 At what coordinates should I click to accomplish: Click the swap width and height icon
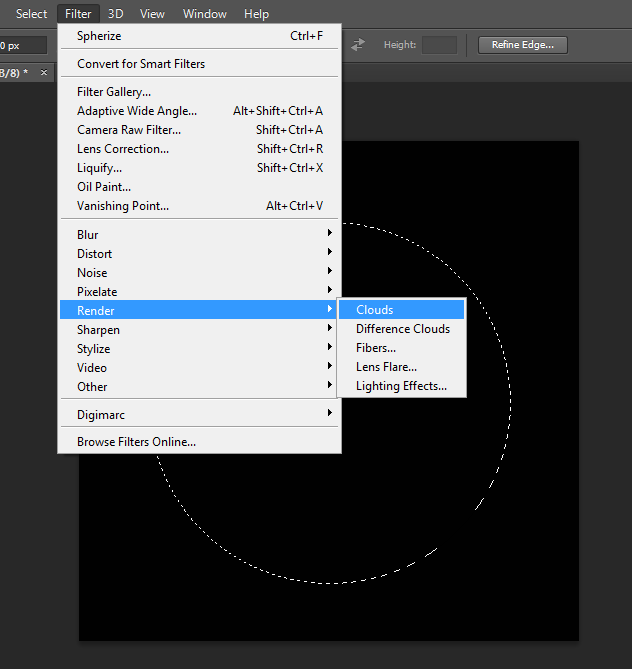click(357, 45)
